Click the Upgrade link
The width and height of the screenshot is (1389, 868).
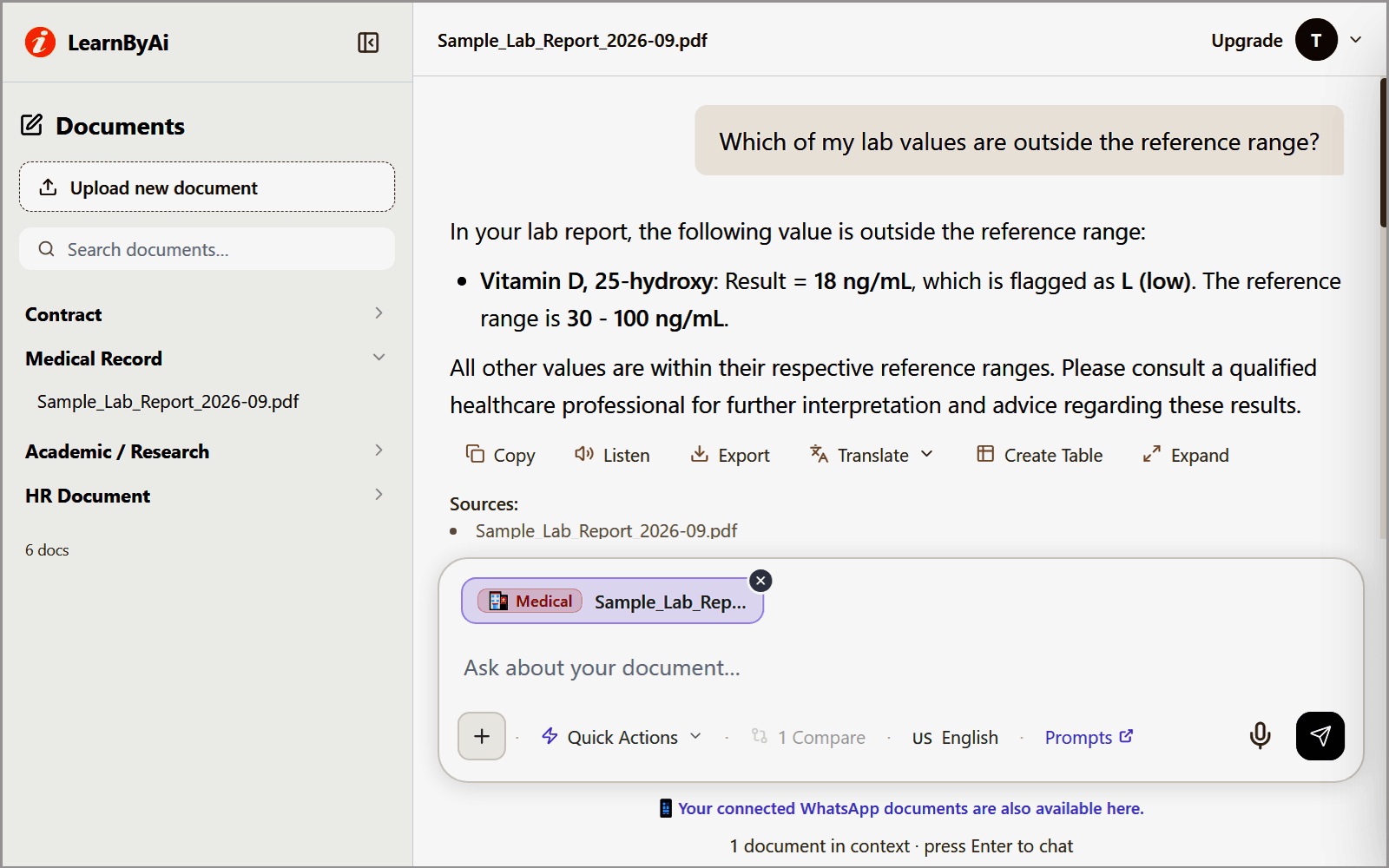point(1247,41)
